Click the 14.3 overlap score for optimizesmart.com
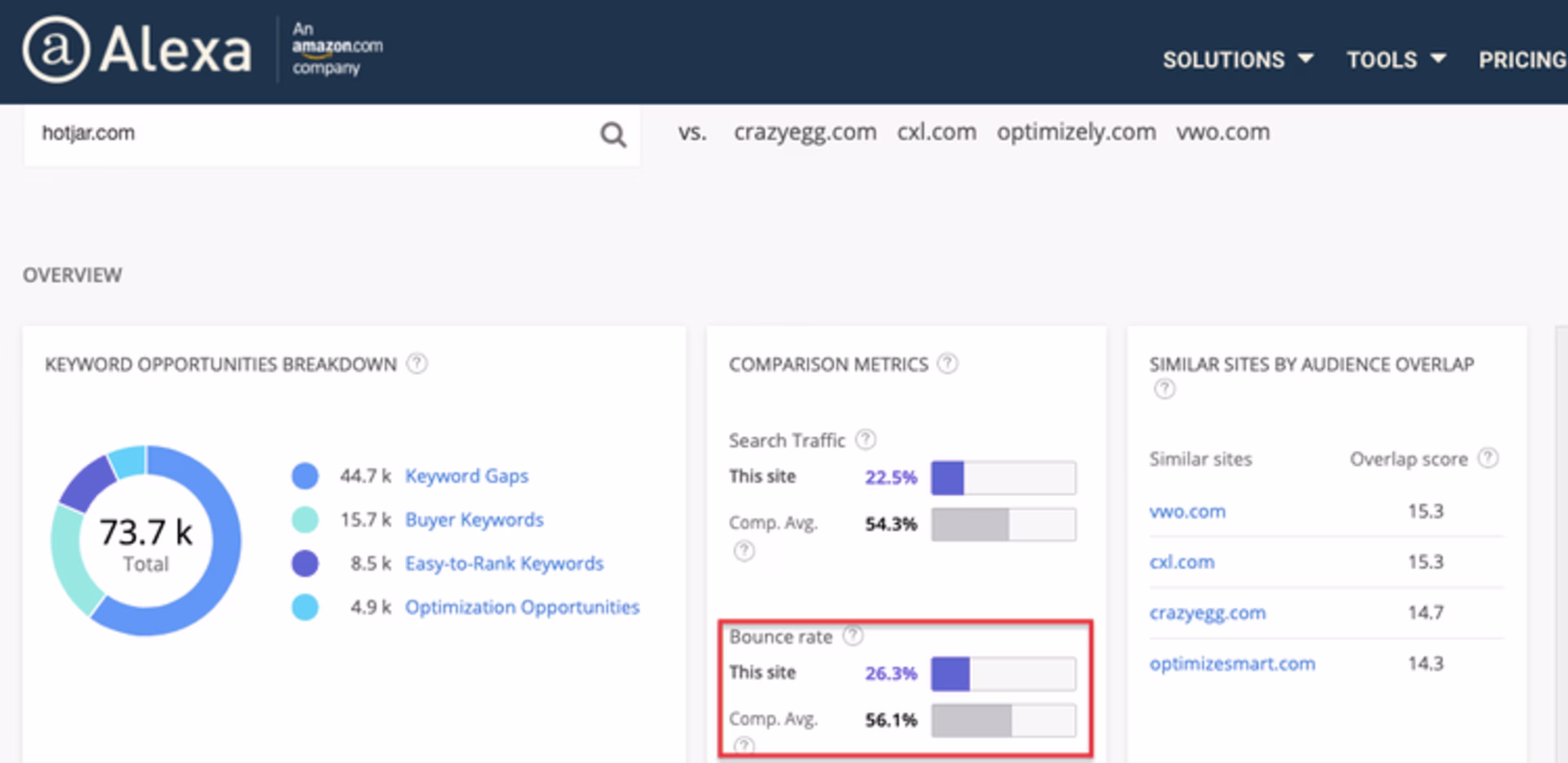Image resolution: width=1568 pixels, height=763 pixels. coord(1426,663)
